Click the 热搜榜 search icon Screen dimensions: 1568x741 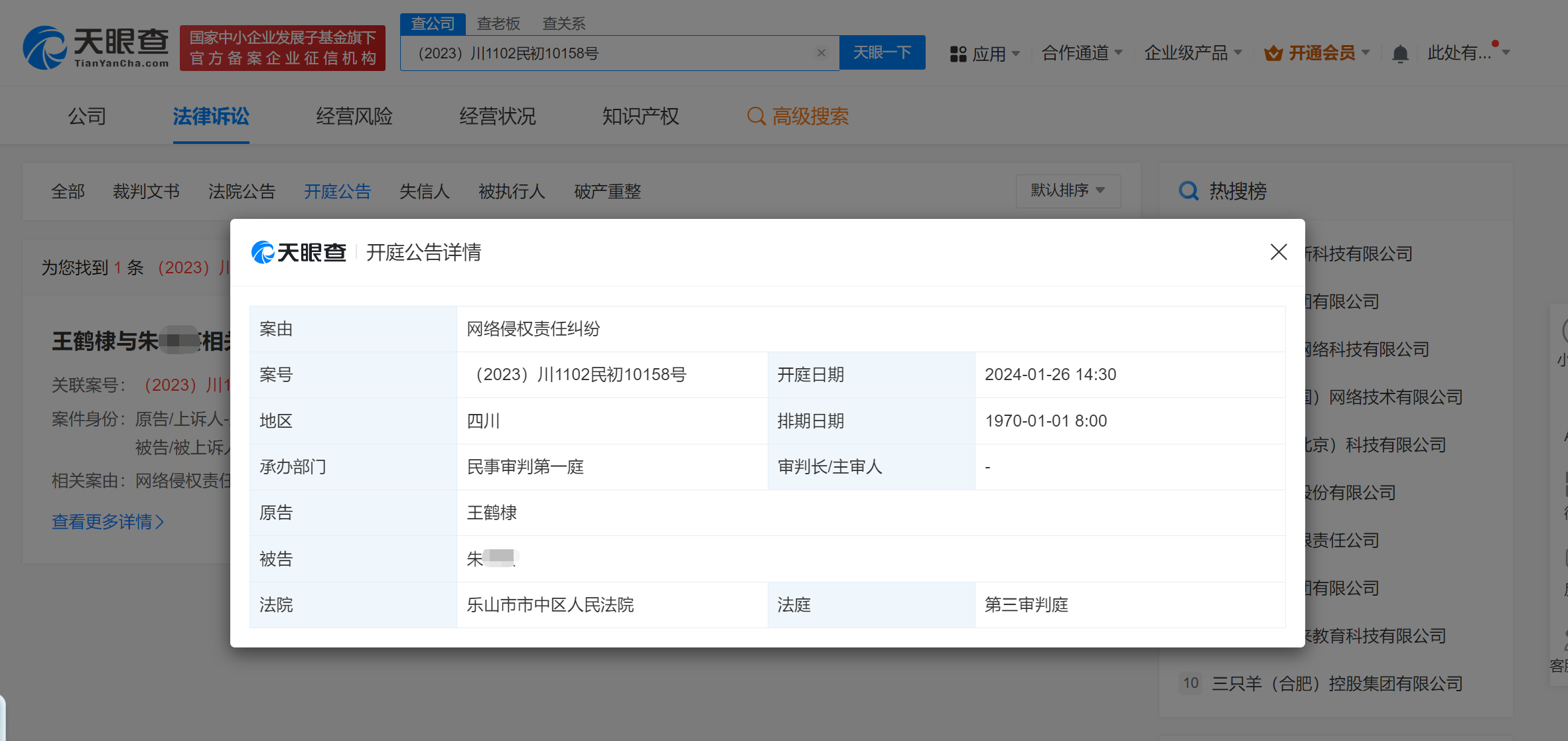click(x=1188, y=191)
